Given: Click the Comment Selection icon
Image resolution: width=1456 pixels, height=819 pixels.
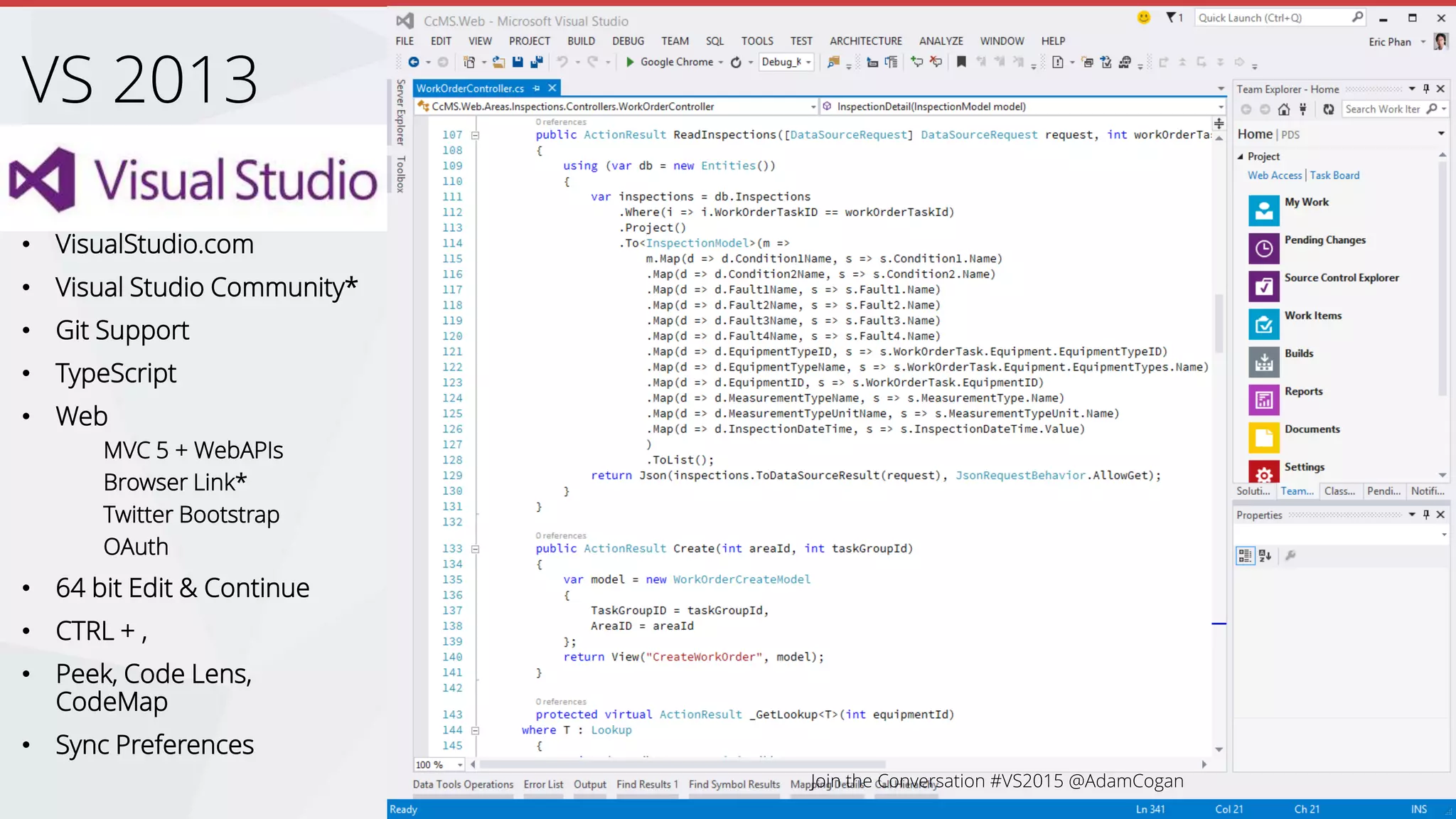Looking at the screenshot, I should click(917, 62).
